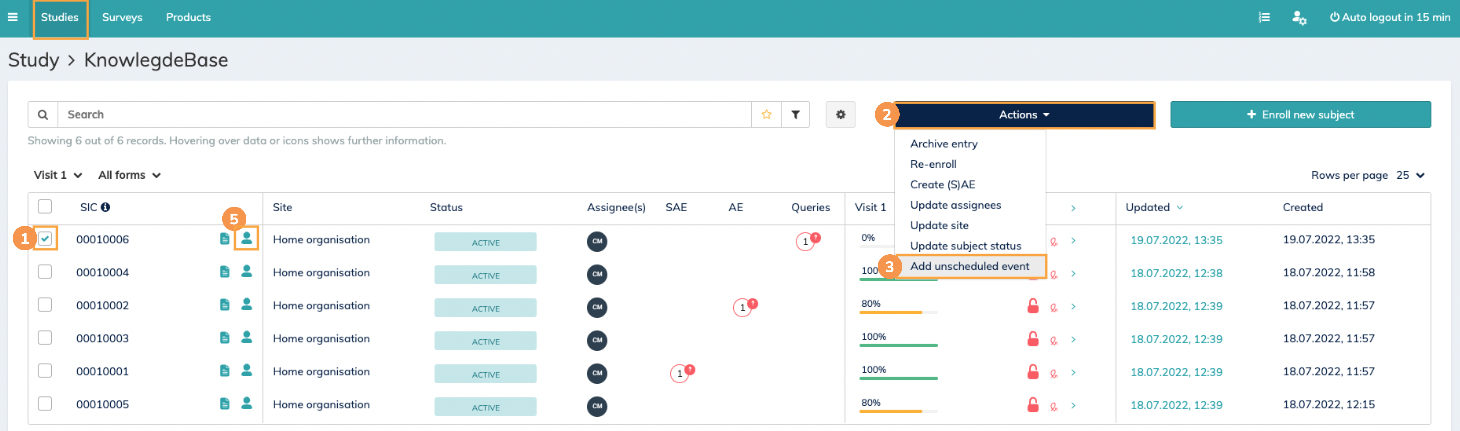Choose Re-enroll from Actions menu
The width and height of the screenshot is (1460, 431).
(x=933, y=164)
